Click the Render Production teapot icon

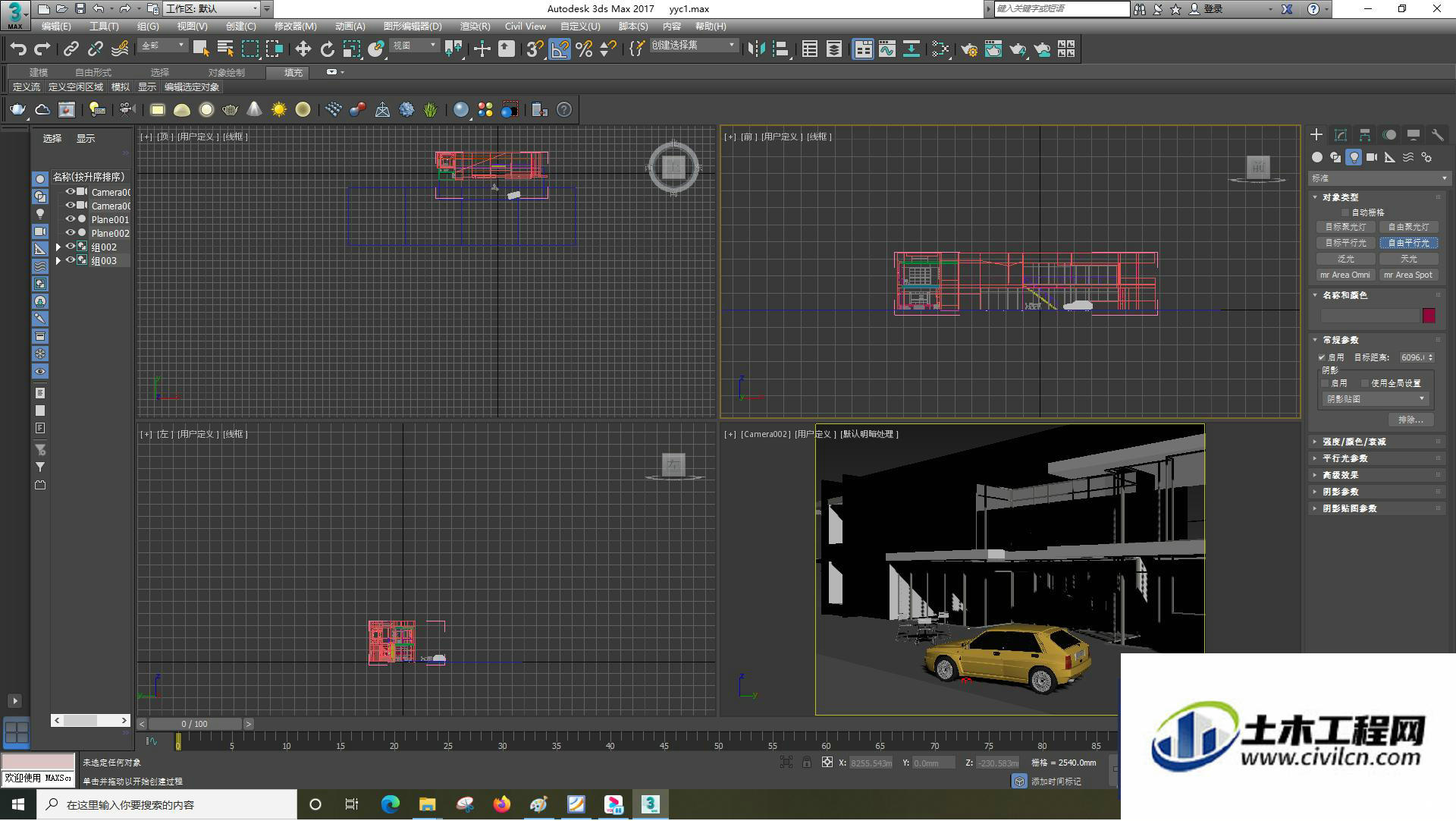[x=1017, y=49]
